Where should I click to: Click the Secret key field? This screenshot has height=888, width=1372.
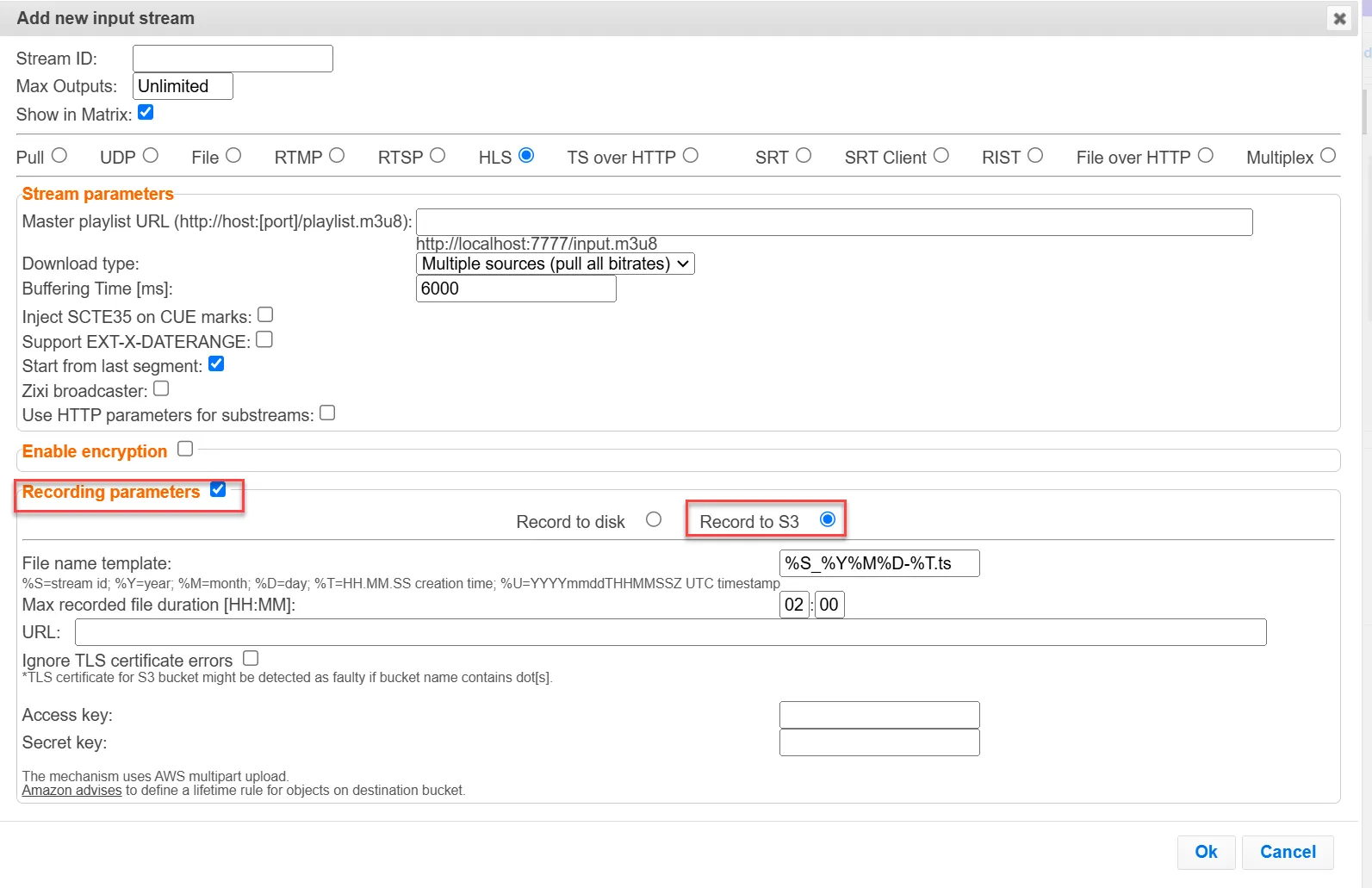(879, 742)
